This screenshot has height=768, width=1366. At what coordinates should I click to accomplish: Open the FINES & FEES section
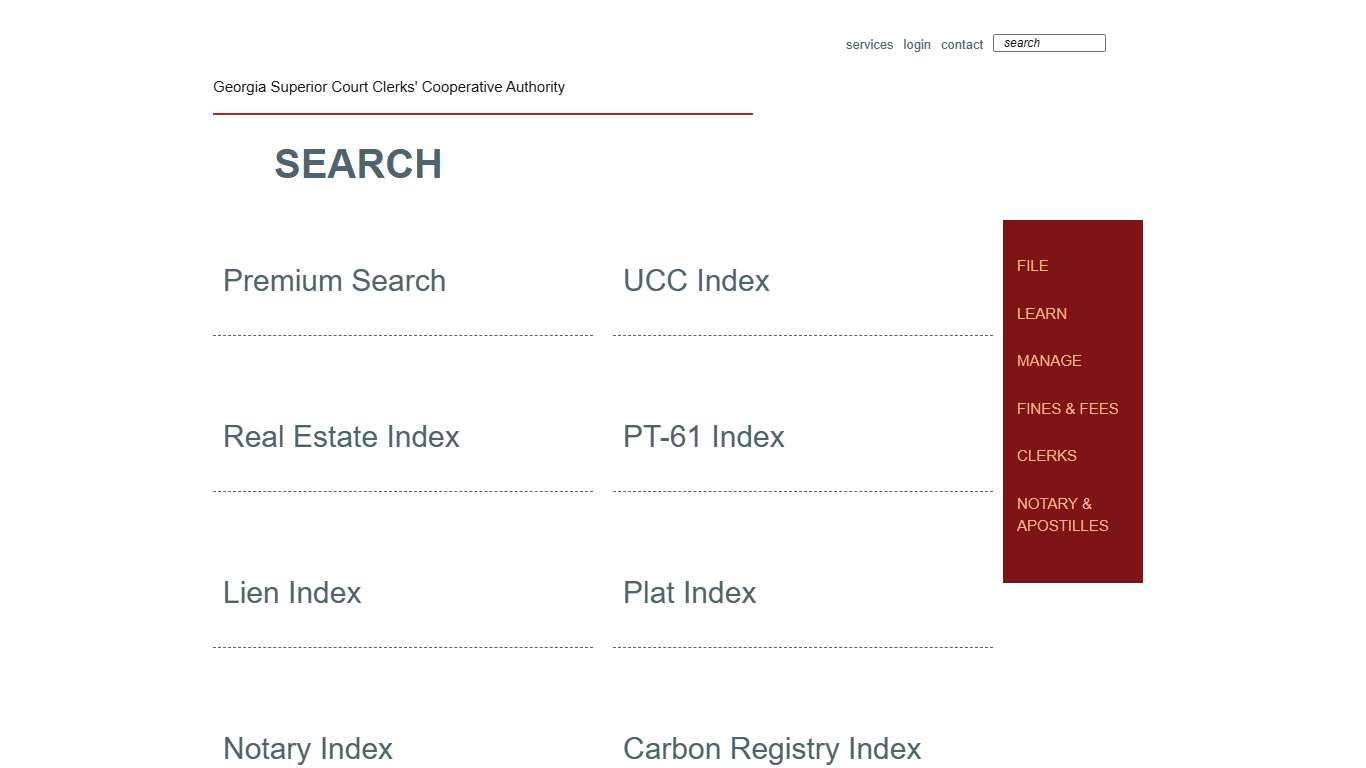pos(1067,409)
